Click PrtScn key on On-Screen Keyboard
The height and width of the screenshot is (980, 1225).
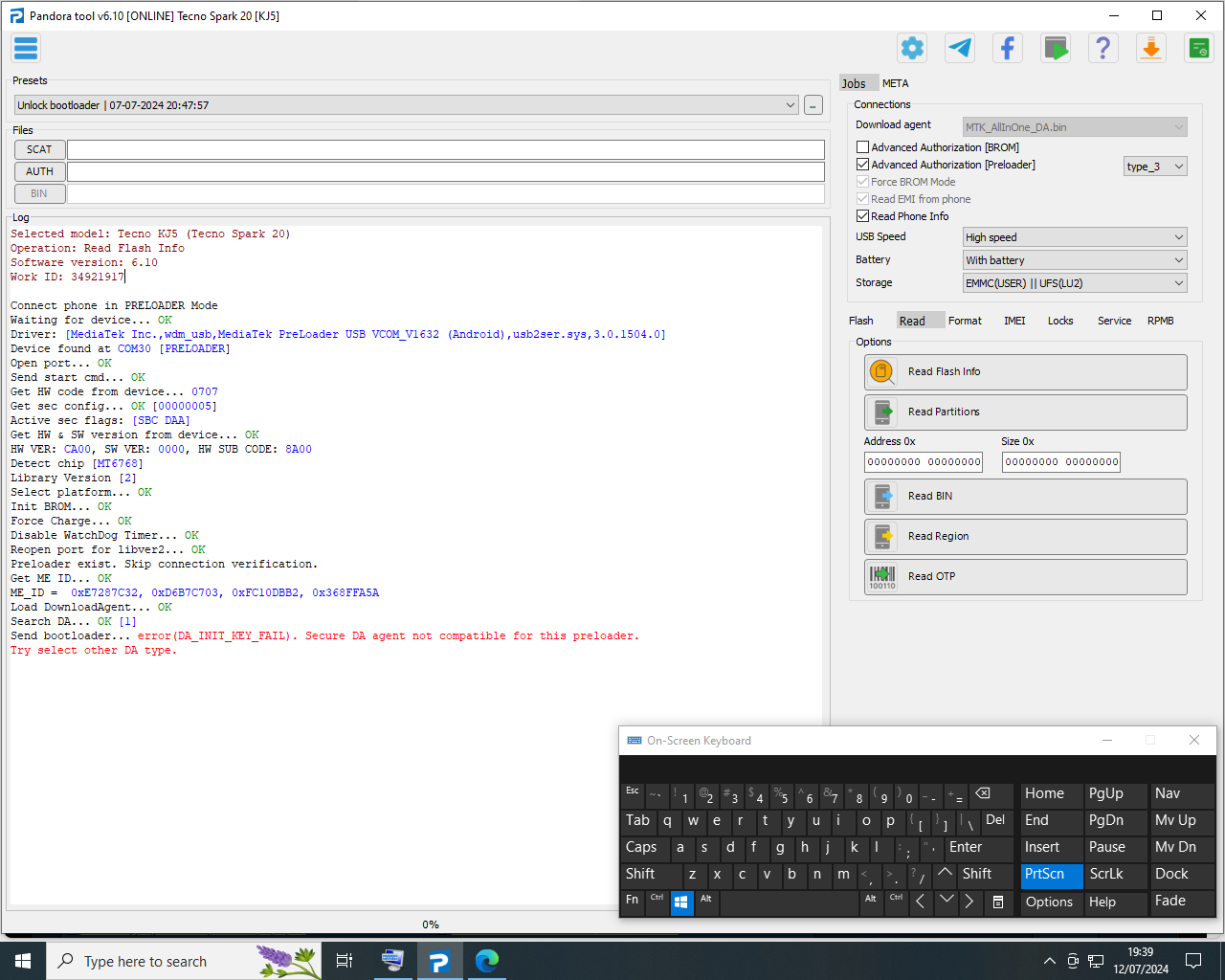tap(1052, 876)
